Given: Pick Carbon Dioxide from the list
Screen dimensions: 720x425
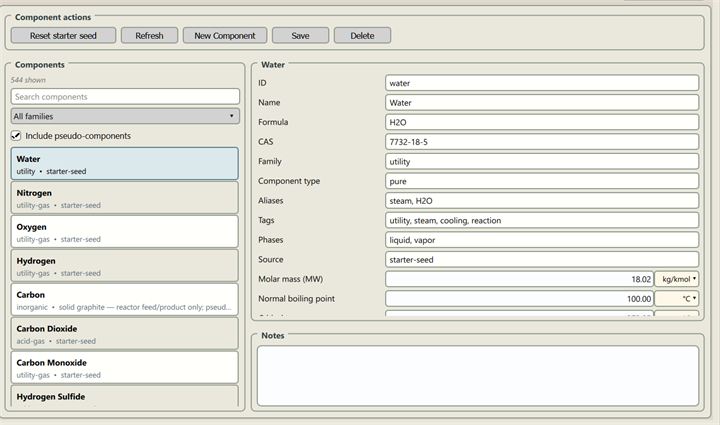Looking at the screenshot, I should (x=124, y=334).
